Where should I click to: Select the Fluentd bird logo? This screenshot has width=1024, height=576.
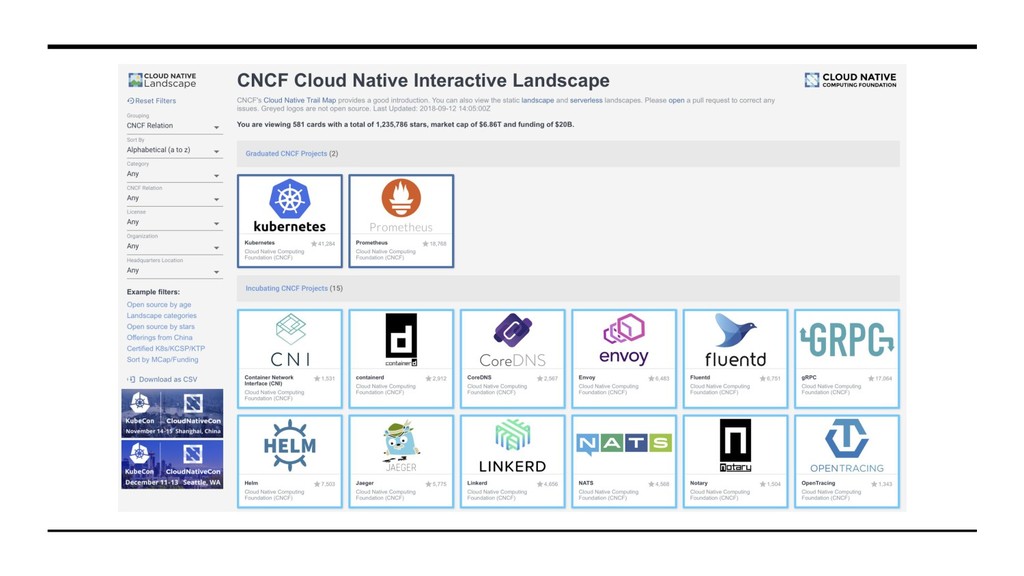coord(735,340)
